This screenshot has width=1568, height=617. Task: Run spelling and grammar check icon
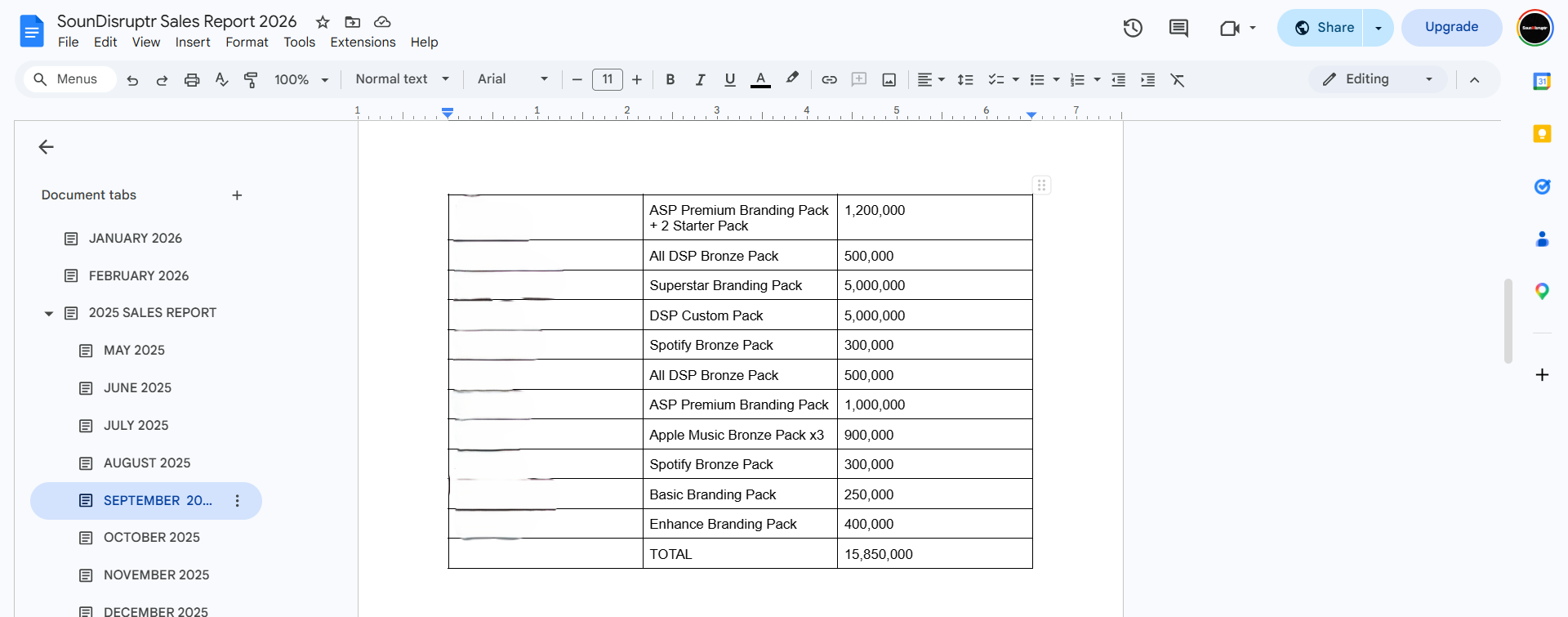coord(221,79)
